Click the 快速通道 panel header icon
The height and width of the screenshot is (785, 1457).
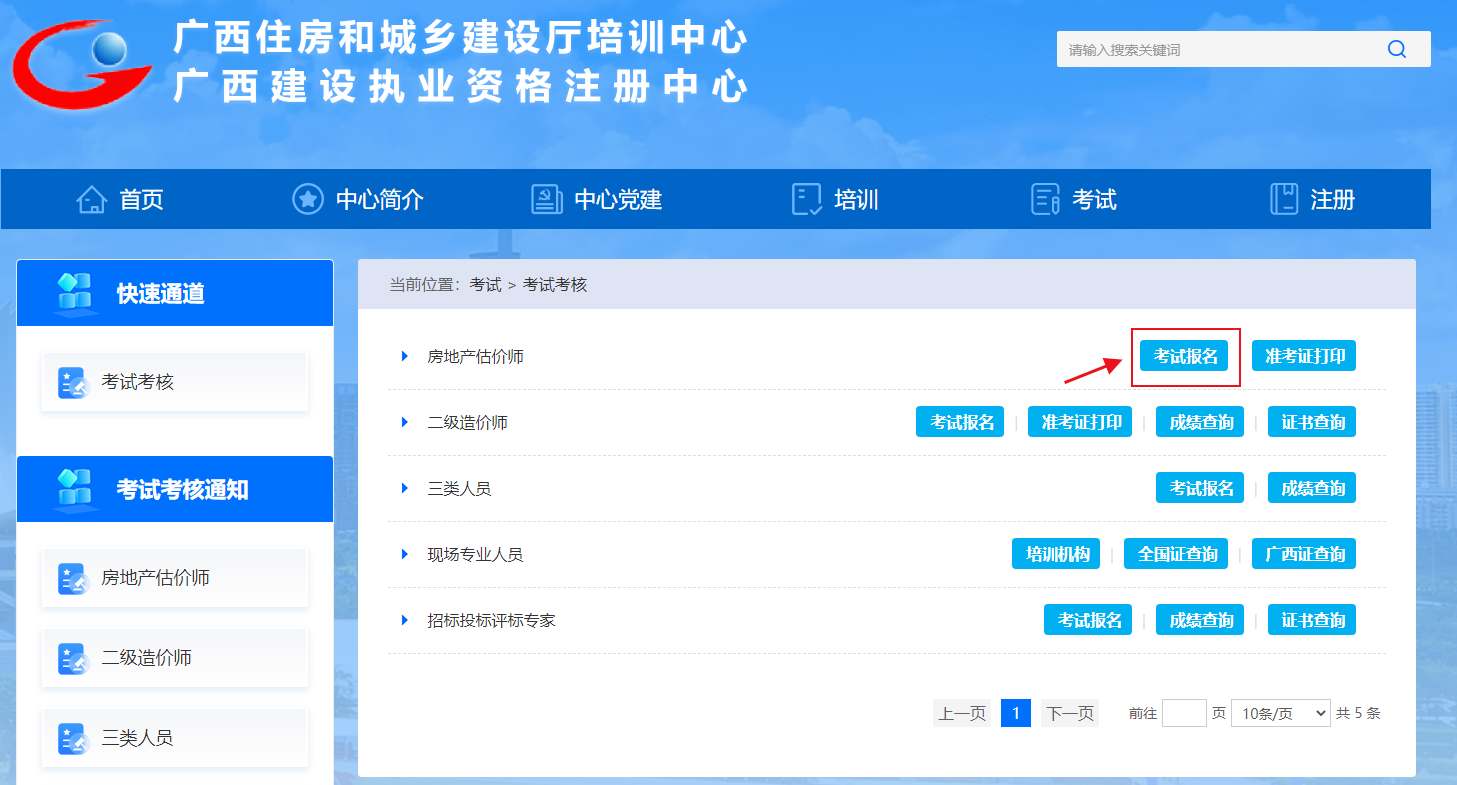click(x=74, y=292)
